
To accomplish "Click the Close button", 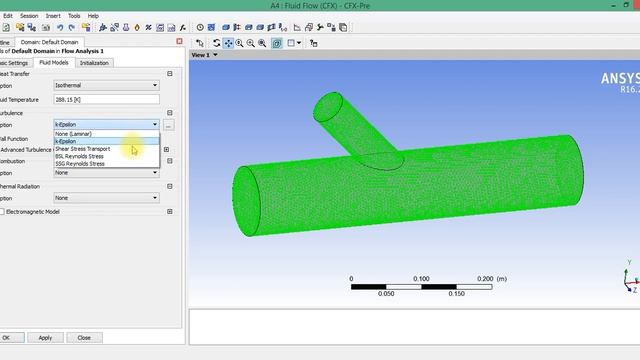I will point(84,338).
